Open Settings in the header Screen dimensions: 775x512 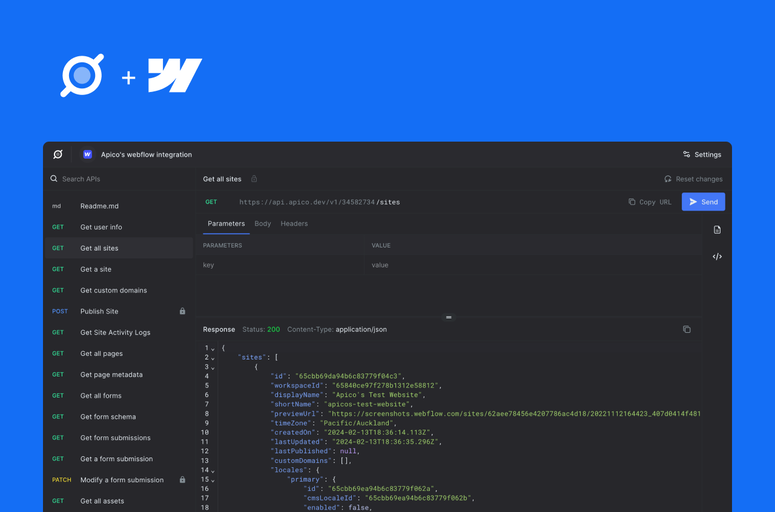702,155
